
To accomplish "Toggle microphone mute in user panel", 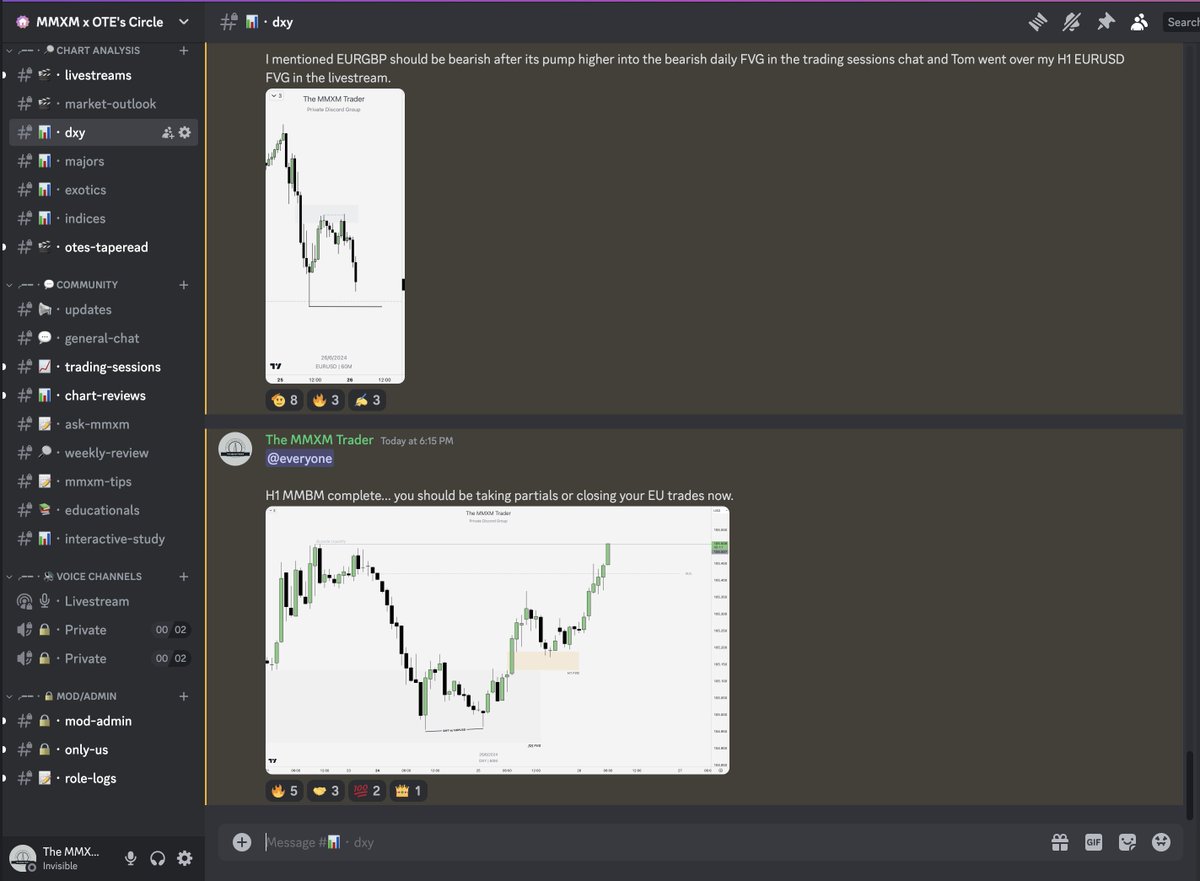I will [130, 858].
